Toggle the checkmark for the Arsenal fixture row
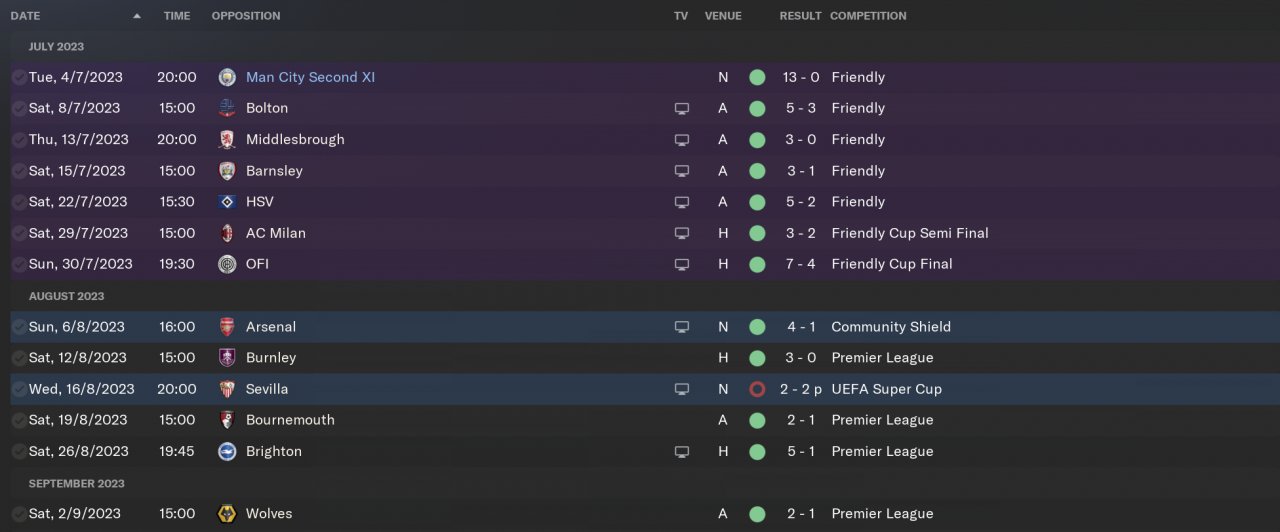 (19, 327)
